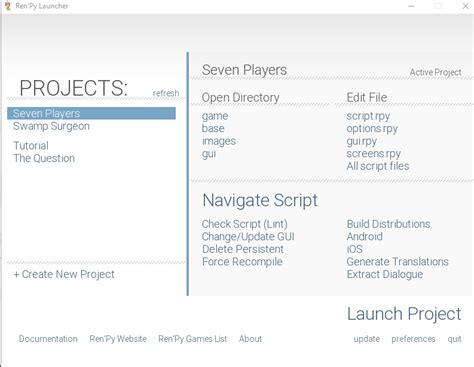This screenshot has height=367, width=474.
Task: Click Change/Update GUI
Action: 248,237
